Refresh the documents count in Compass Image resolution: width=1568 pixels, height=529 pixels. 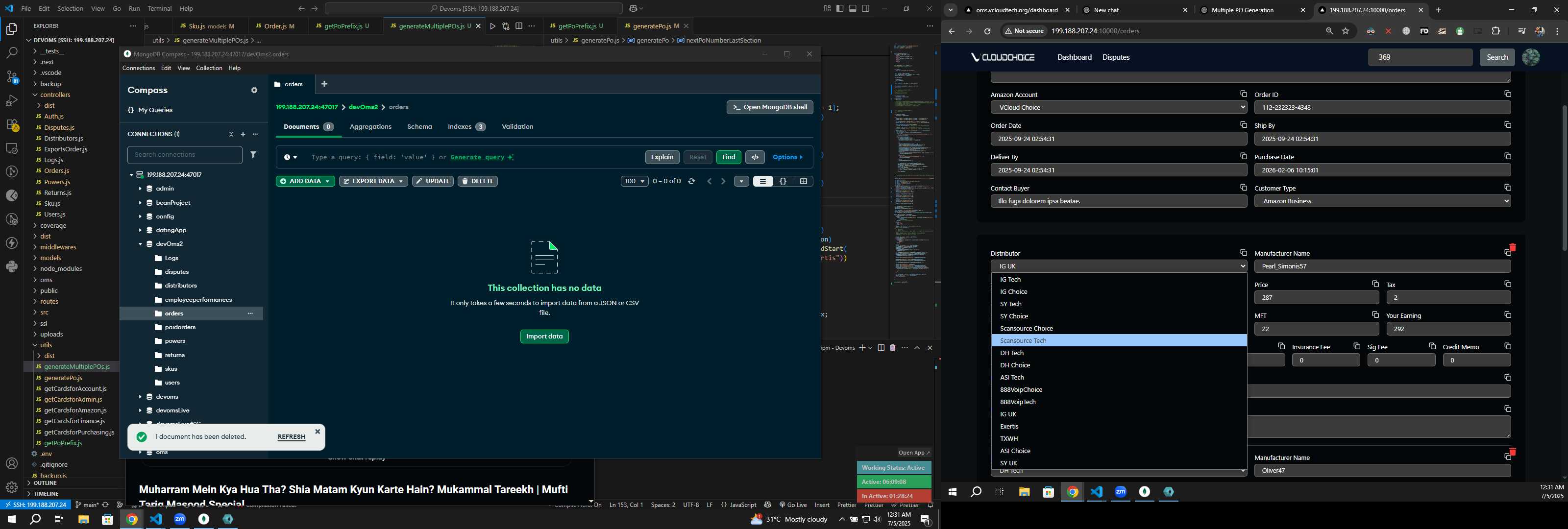click(x=691, y=181)
